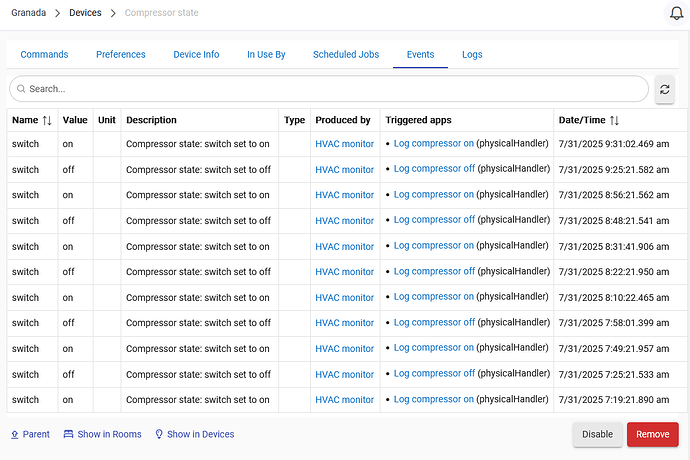Open the Preferences tab

coord(121,54)
